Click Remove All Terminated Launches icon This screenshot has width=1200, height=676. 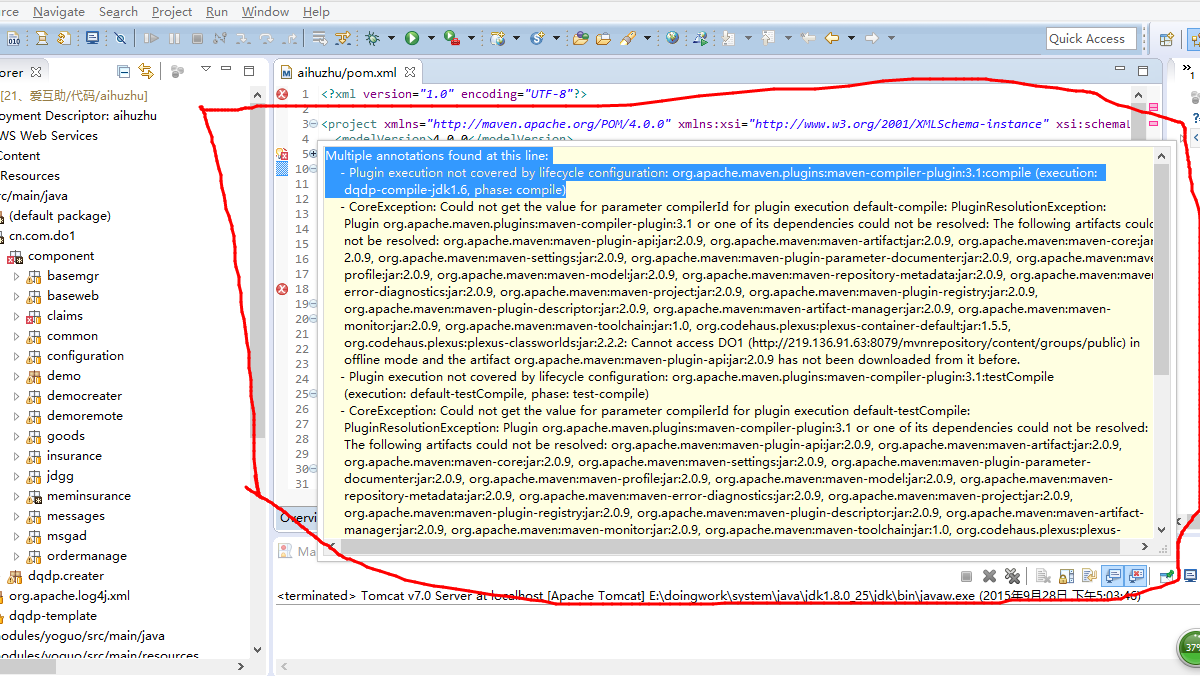pyautogui.click(x=1012, y=576)
